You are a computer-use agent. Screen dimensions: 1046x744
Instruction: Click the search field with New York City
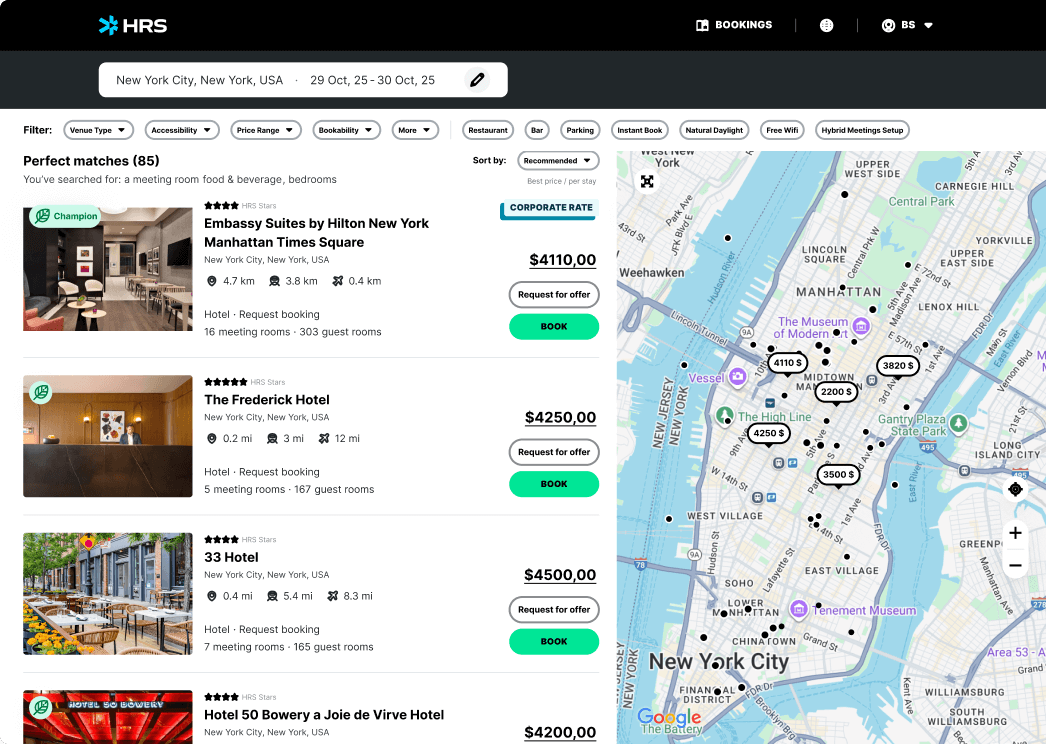click(303, 80)
